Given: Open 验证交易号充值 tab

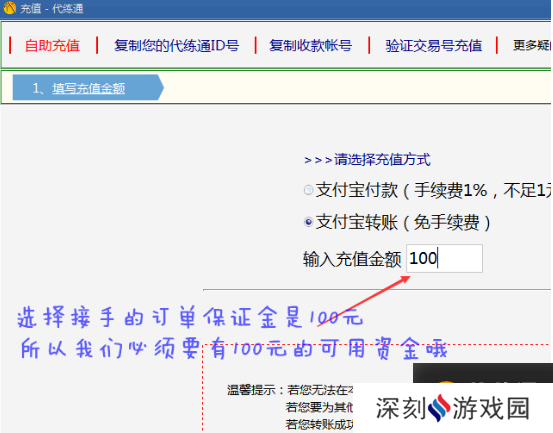Looking at the screenshot, I should (433, 45).
